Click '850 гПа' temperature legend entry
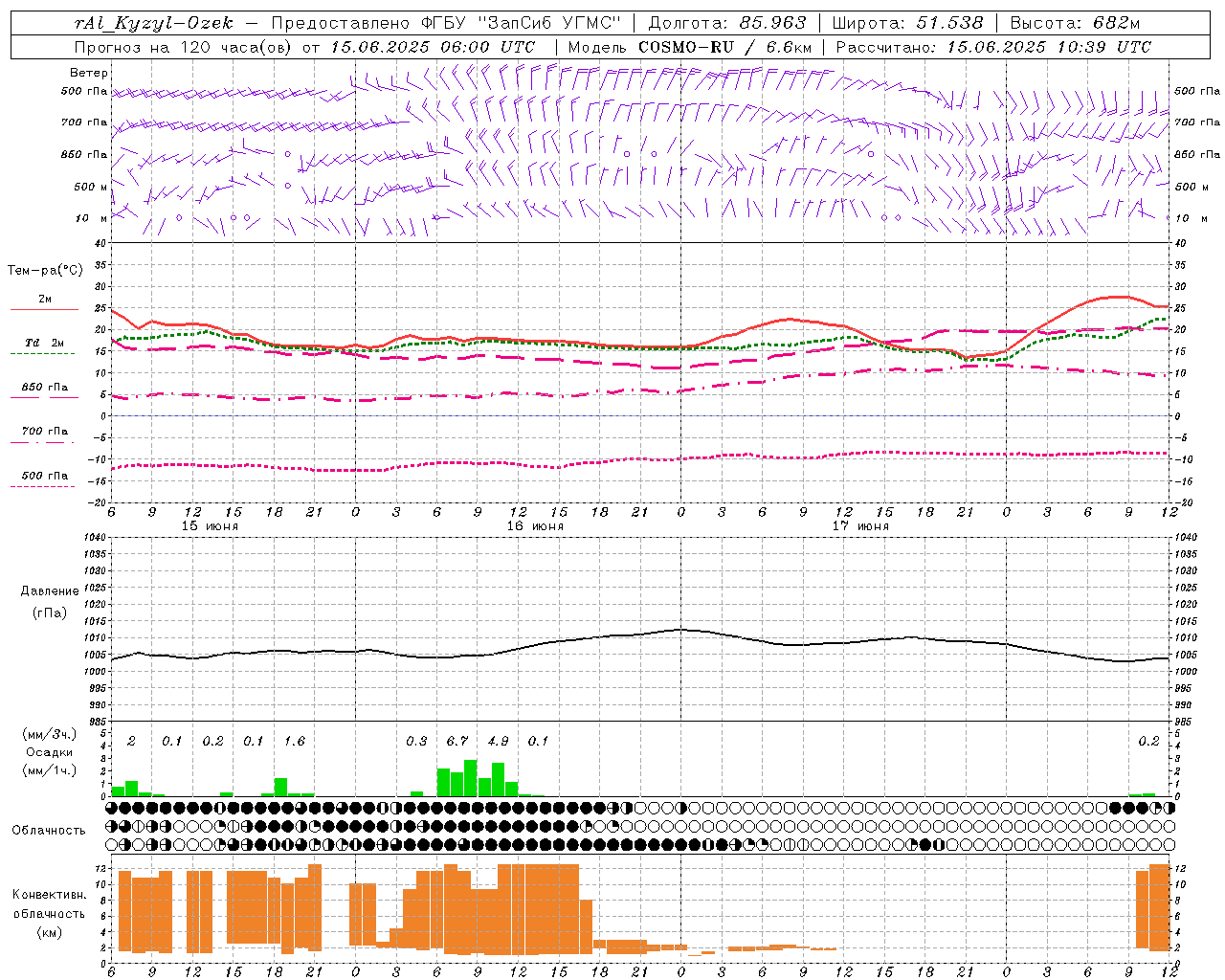Viewport: 1225px width, 980px height. click(x=45, y=387)
